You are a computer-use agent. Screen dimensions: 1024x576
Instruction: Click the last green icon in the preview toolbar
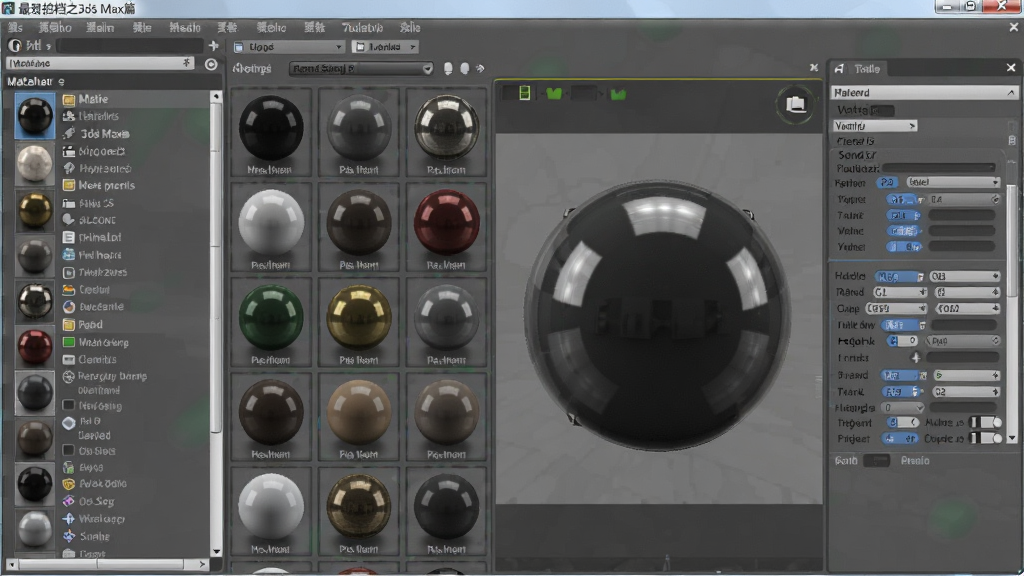[x=618, y=94]
